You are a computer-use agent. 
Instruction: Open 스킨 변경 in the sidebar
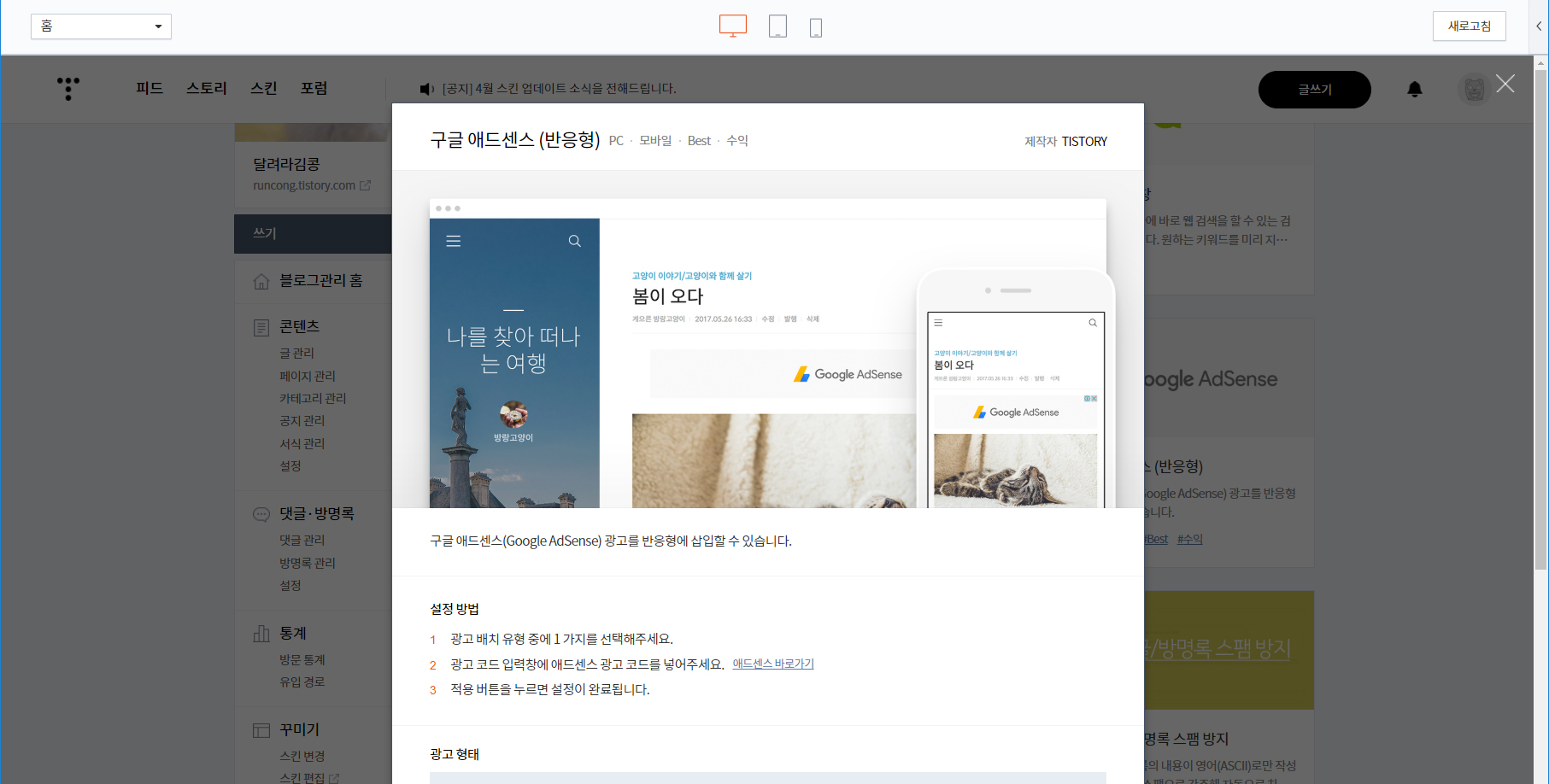(302, 757)
